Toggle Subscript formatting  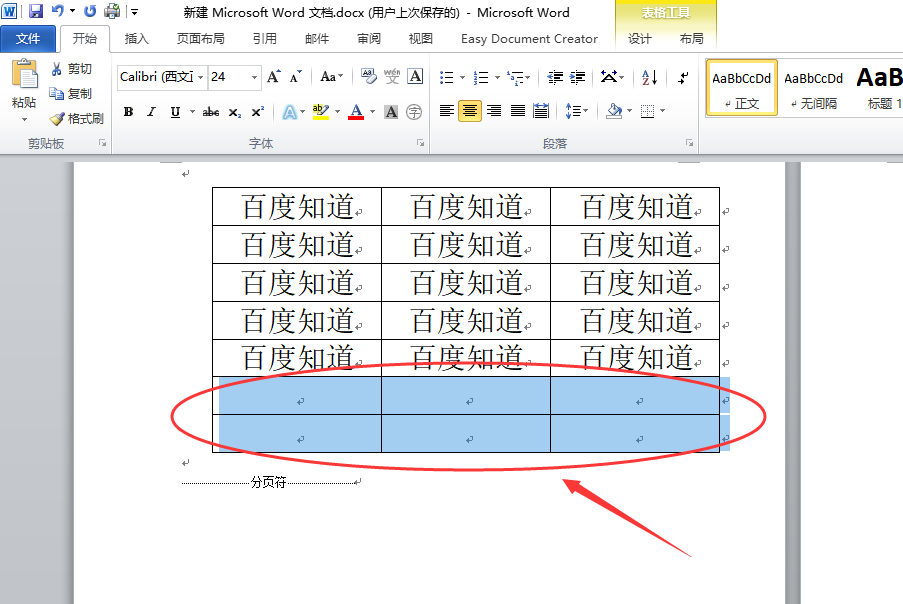point(234,112)
